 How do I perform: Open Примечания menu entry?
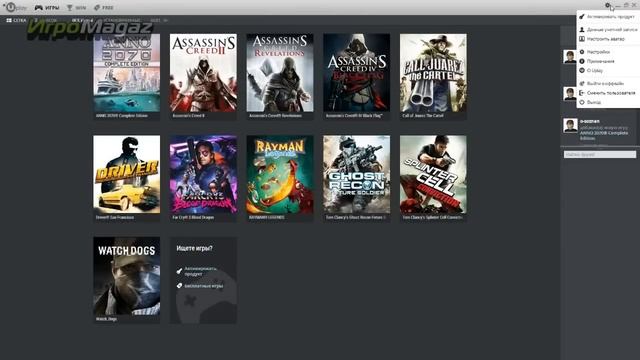[x=597, y=61]
